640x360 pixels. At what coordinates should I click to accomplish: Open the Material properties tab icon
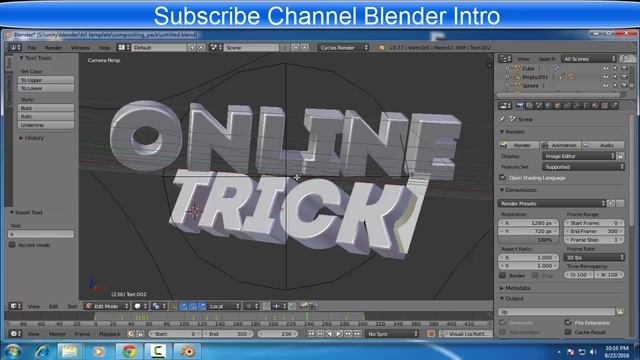tap(595, 106)
